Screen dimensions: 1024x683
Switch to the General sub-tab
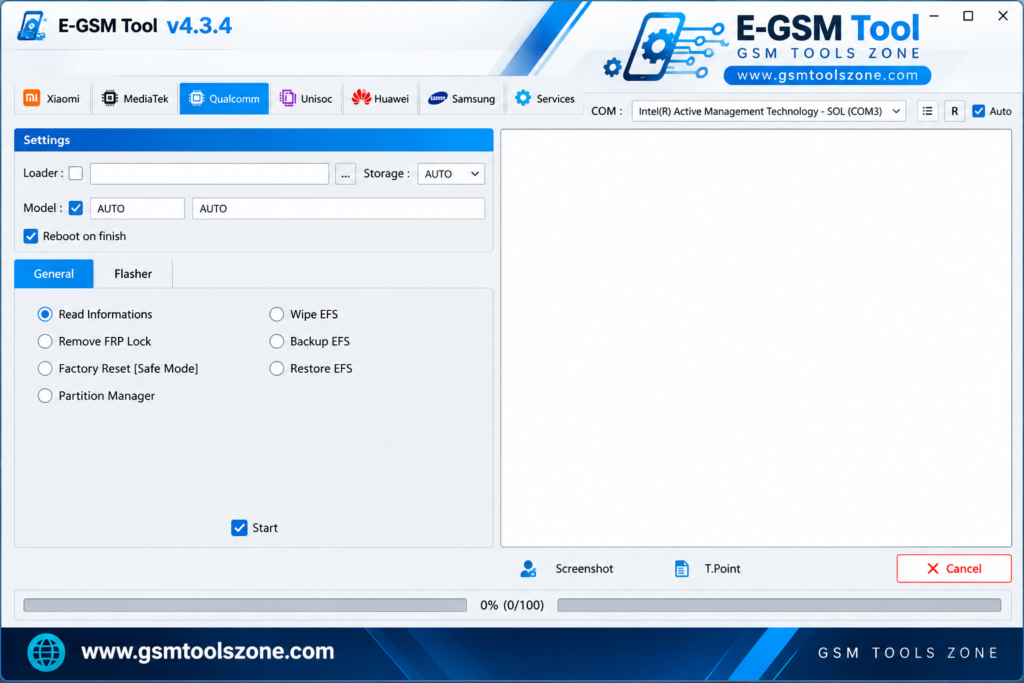click(x=54, y=274)
